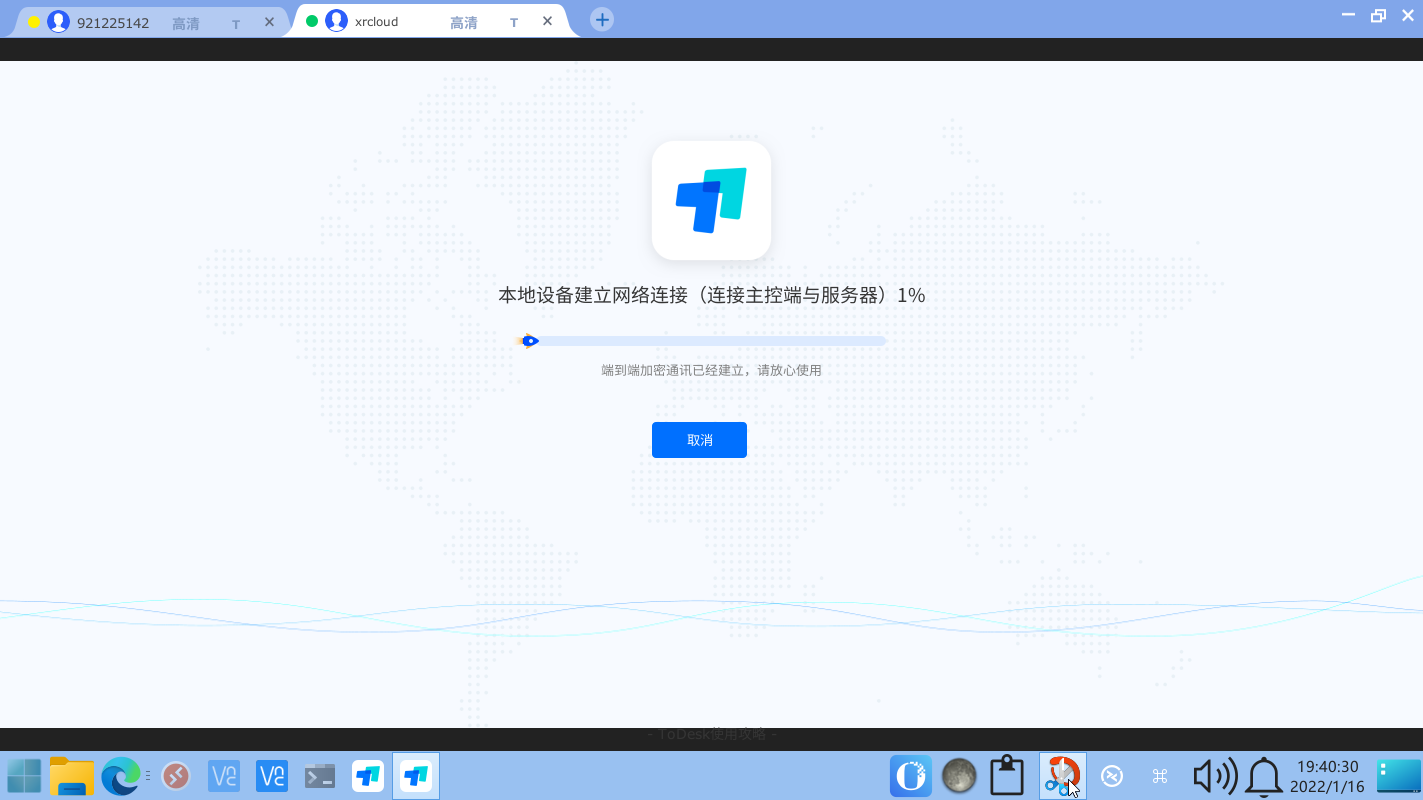Close the 921225142 session tab
The height and width of the screenshot is (800, 1423).
tap(269, 22)
